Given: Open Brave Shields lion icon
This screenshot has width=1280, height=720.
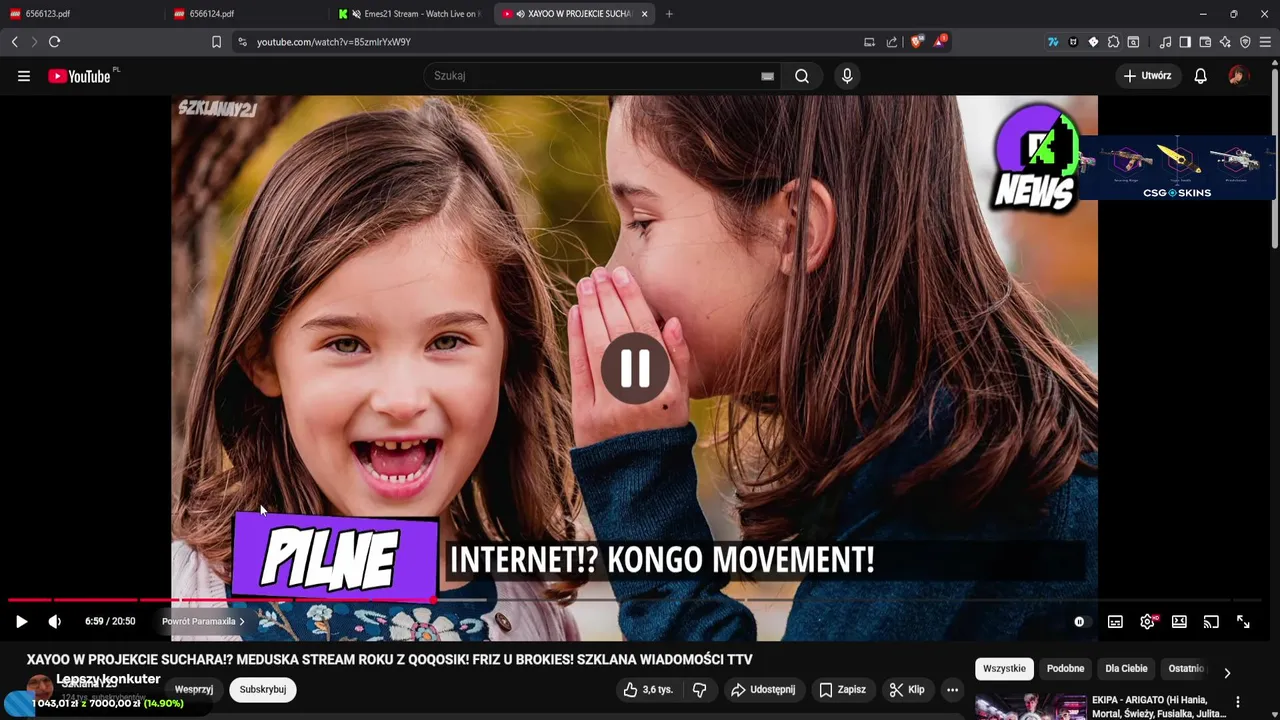Looking at the screenshot, I should pyautogui.click(x=917, y=42).
